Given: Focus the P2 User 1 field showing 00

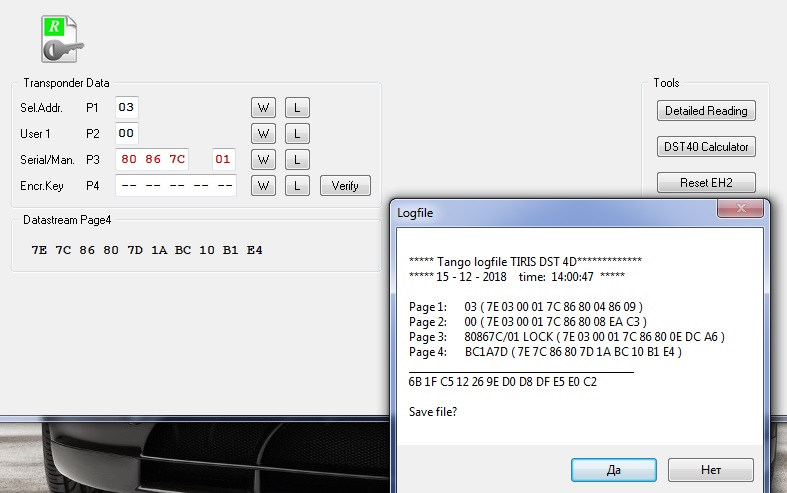Looking at the screenshot, I should pos(126,134).
